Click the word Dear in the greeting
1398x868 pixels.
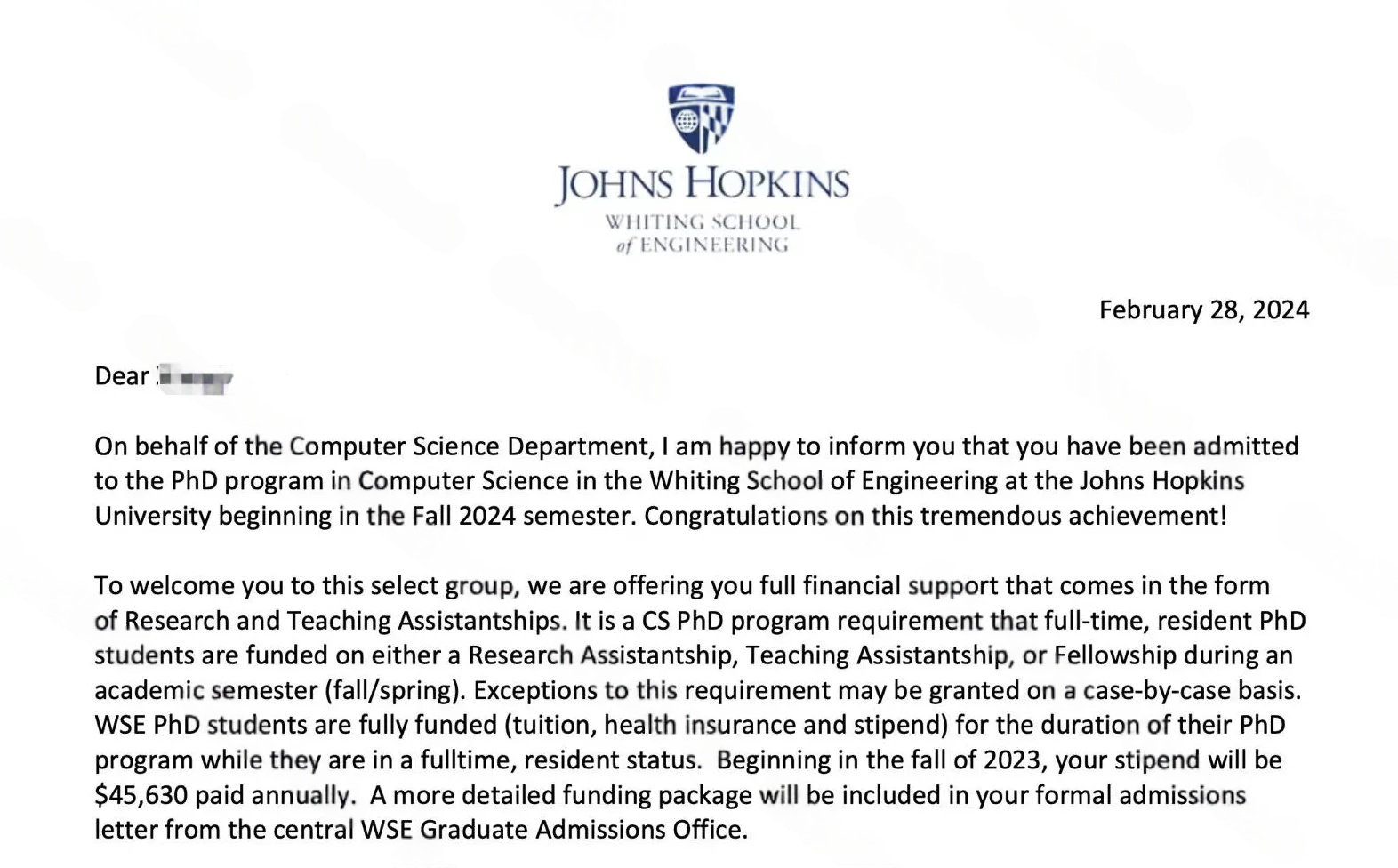coord(121,376)
